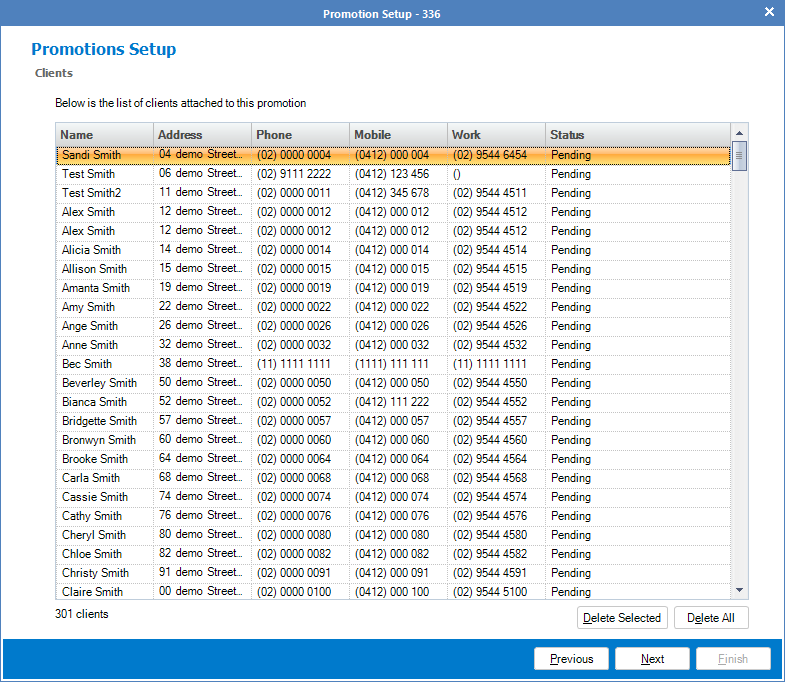The image size is (785, 682).
Task: Click the Delete All button
Action: [x=711, y=618]
